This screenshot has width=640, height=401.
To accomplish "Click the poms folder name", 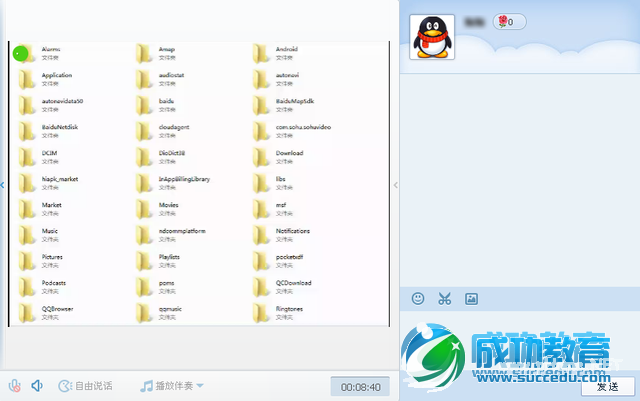I will [167, 283].
